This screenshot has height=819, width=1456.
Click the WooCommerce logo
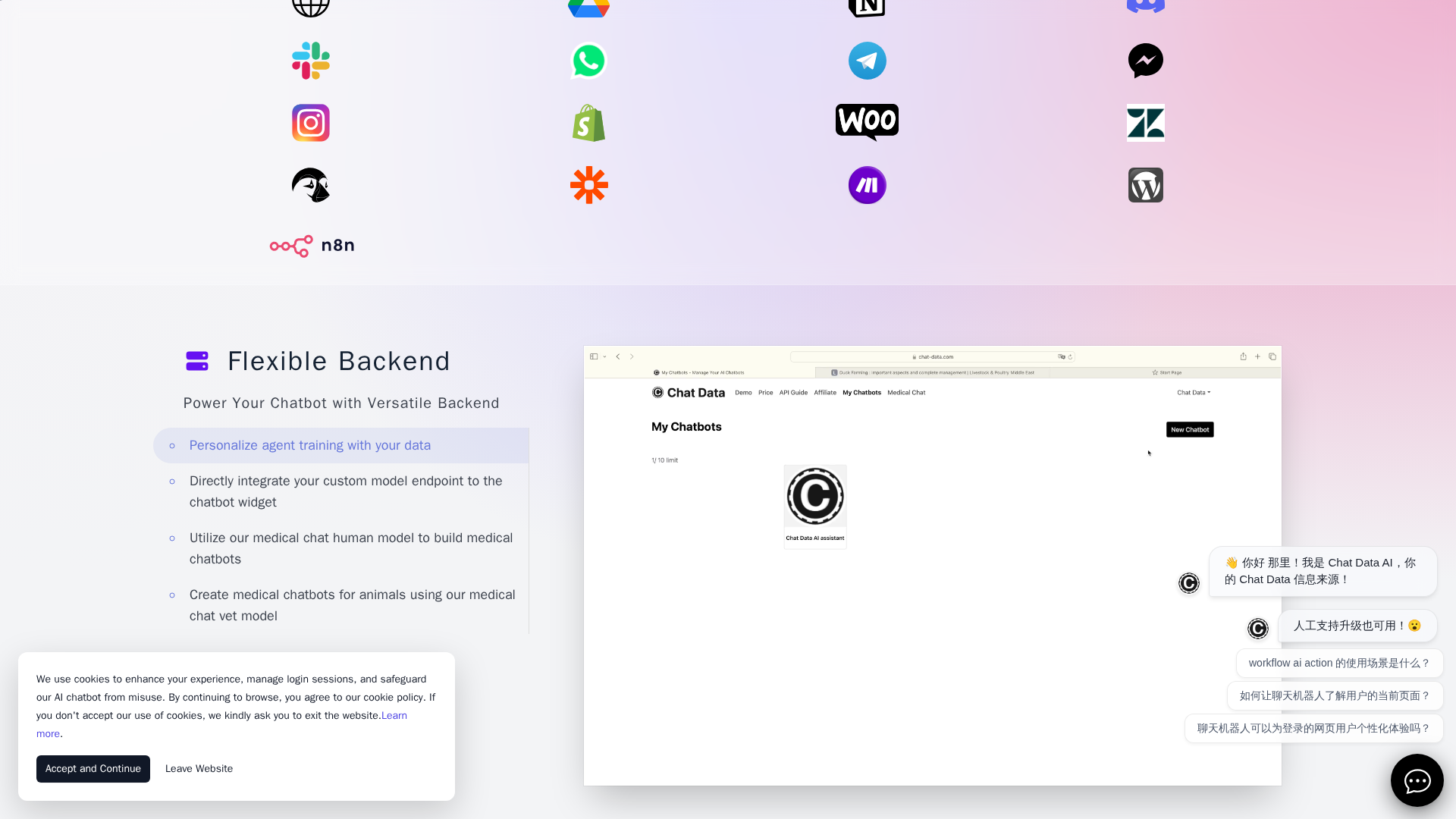867,122
